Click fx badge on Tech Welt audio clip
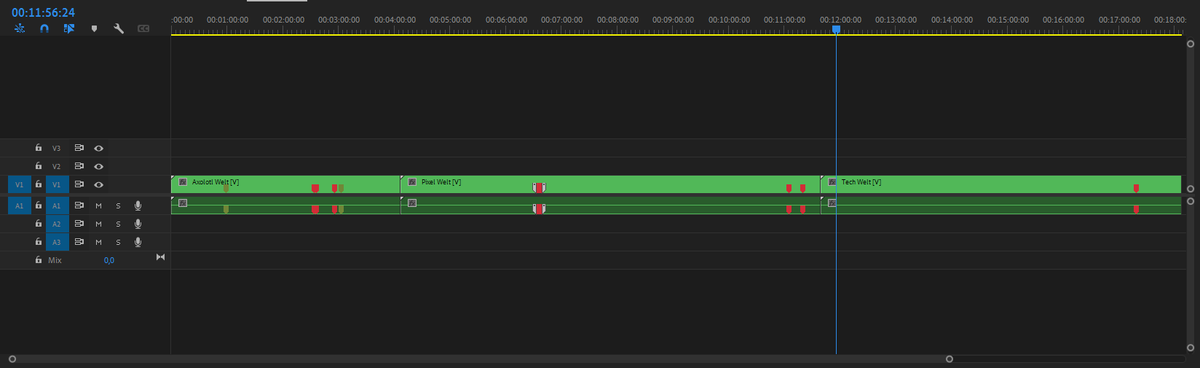Image resolution: width=1200 pixels, height=368 pixels. tap(832, 203)
